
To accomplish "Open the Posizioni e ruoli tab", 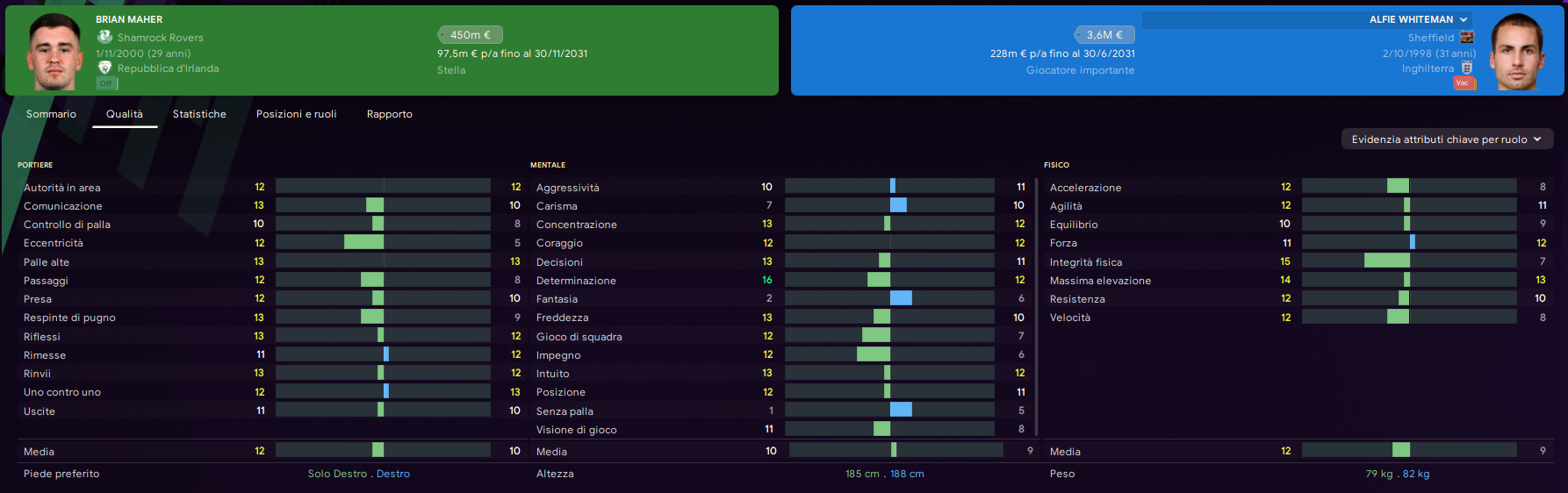I will pos(297,114).
